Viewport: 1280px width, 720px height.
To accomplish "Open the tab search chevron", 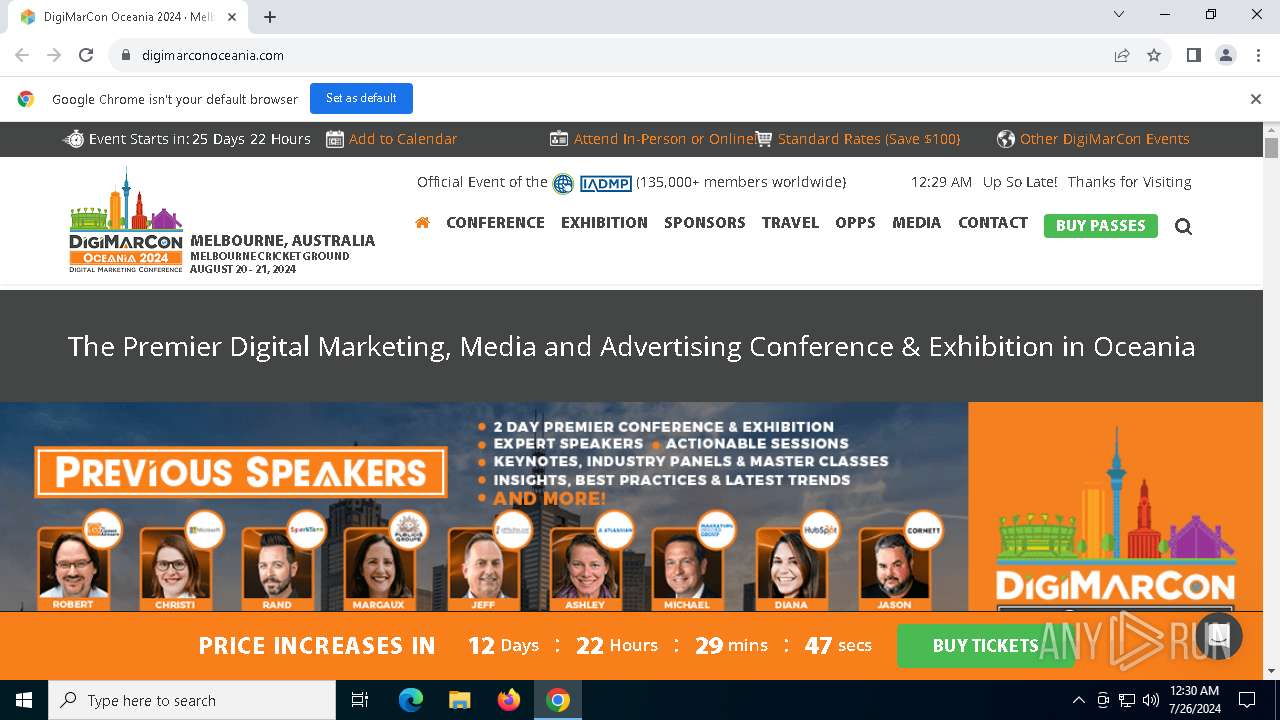I will [1119, 14].
